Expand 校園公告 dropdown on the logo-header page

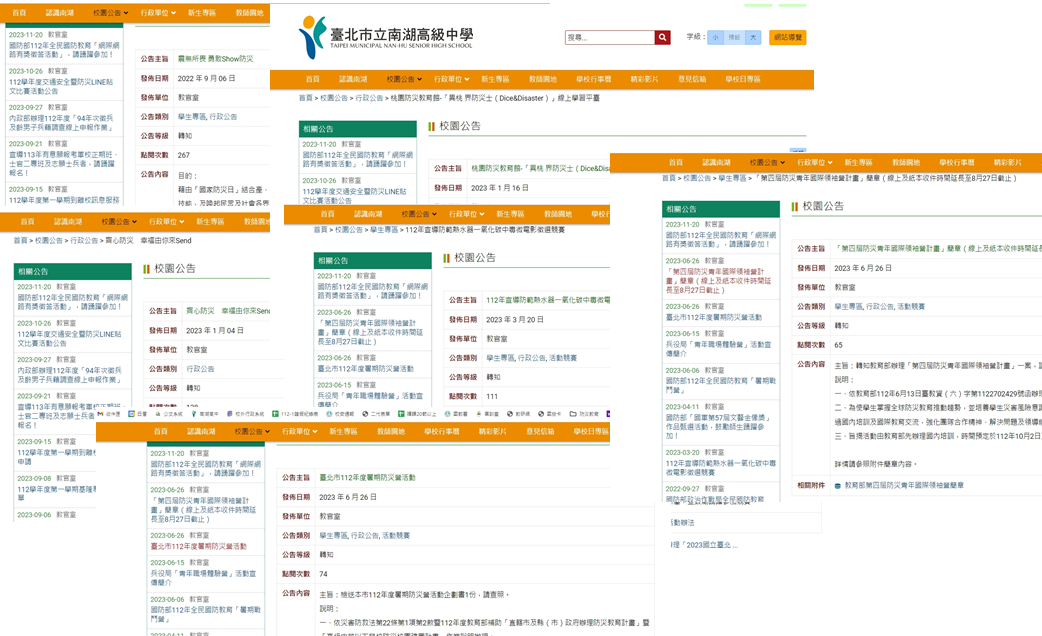(404, 79)
